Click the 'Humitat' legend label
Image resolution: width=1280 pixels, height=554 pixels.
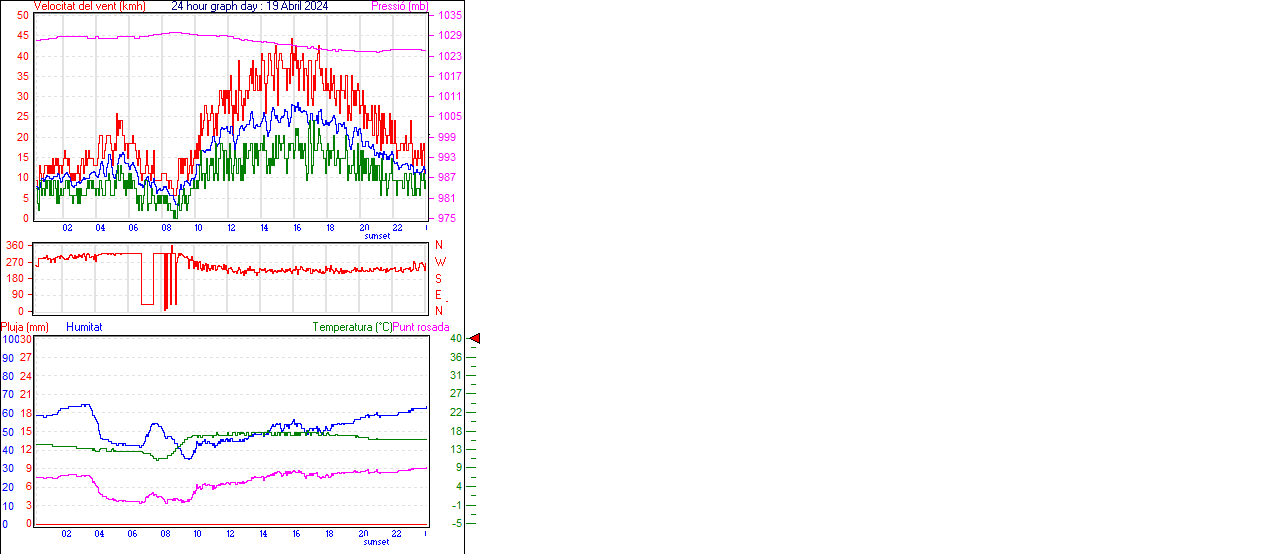[x=84, y=327]
